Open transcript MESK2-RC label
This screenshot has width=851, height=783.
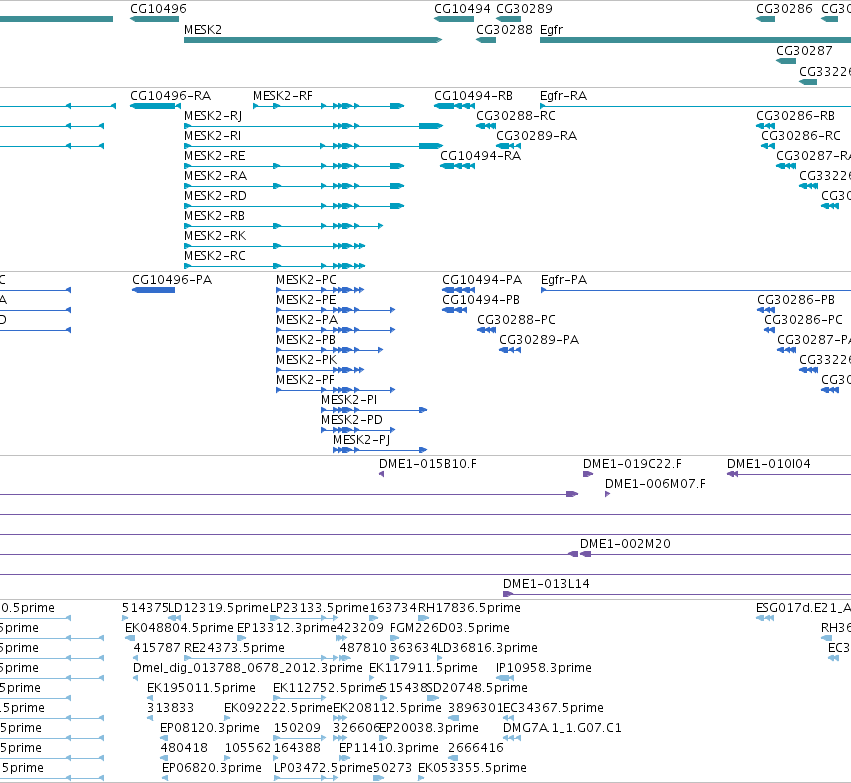tap(215, 256)
